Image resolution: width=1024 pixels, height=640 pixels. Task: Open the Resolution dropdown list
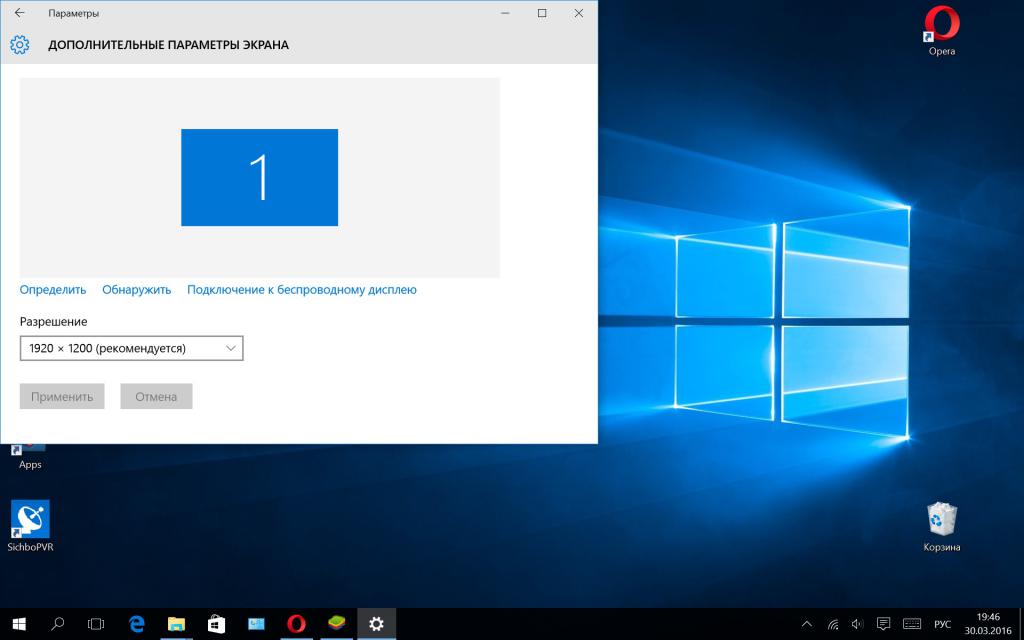click(131, 348)
